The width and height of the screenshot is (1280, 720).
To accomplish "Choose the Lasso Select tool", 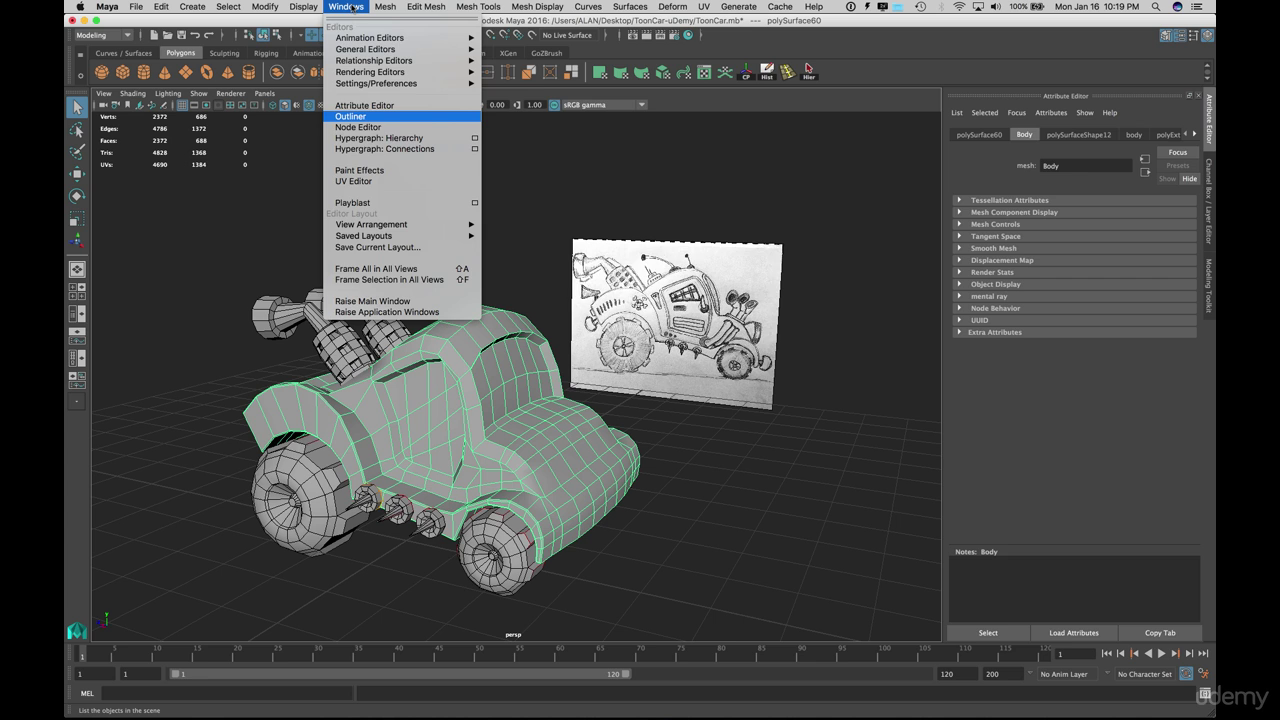I will click(77, 130).
